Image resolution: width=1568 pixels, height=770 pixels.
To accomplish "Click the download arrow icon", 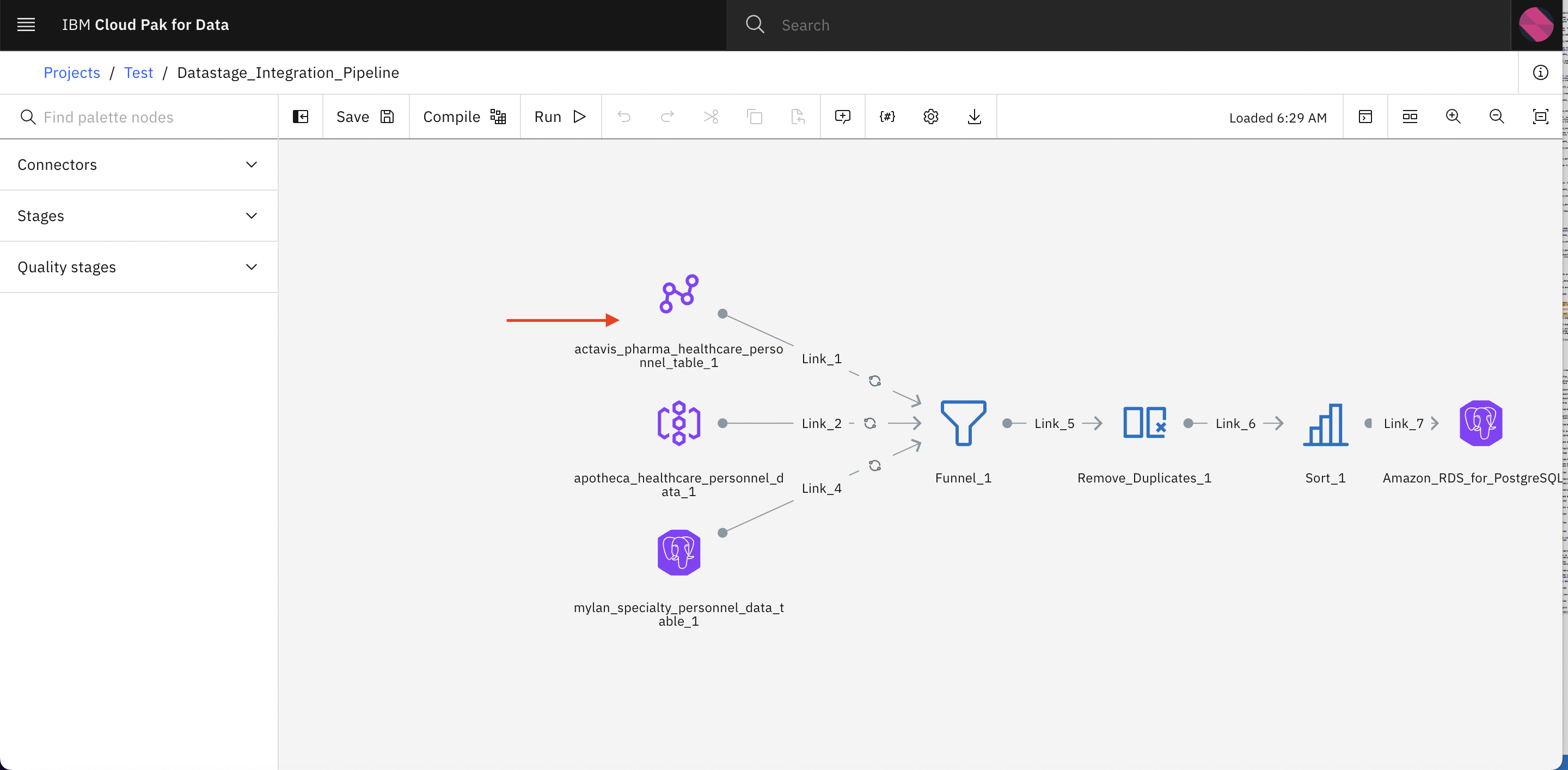I will pyautogui.click(x=974, y=117).
